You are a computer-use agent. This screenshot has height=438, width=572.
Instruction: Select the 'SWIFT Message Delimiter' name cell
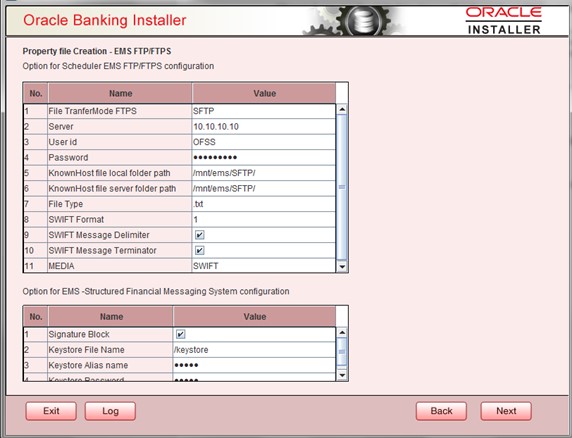point(120,235)
